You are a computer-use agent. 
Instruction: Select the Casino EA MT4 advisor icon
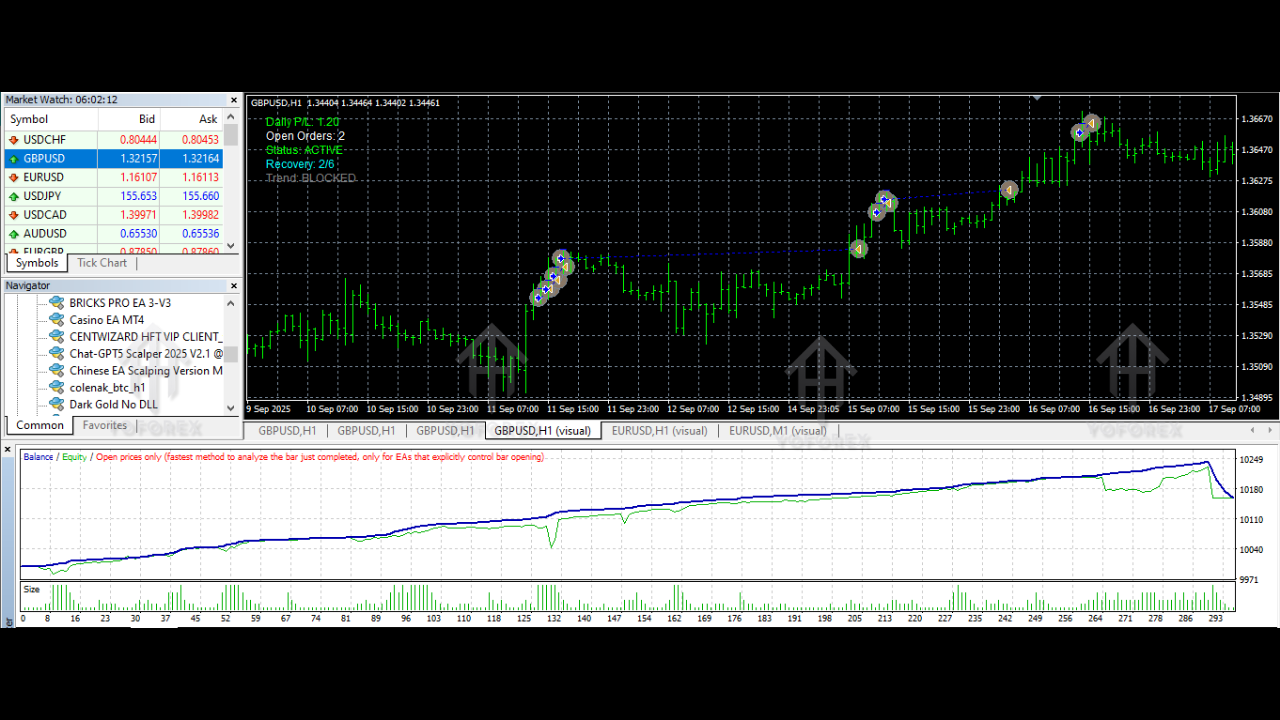(55, 319)
